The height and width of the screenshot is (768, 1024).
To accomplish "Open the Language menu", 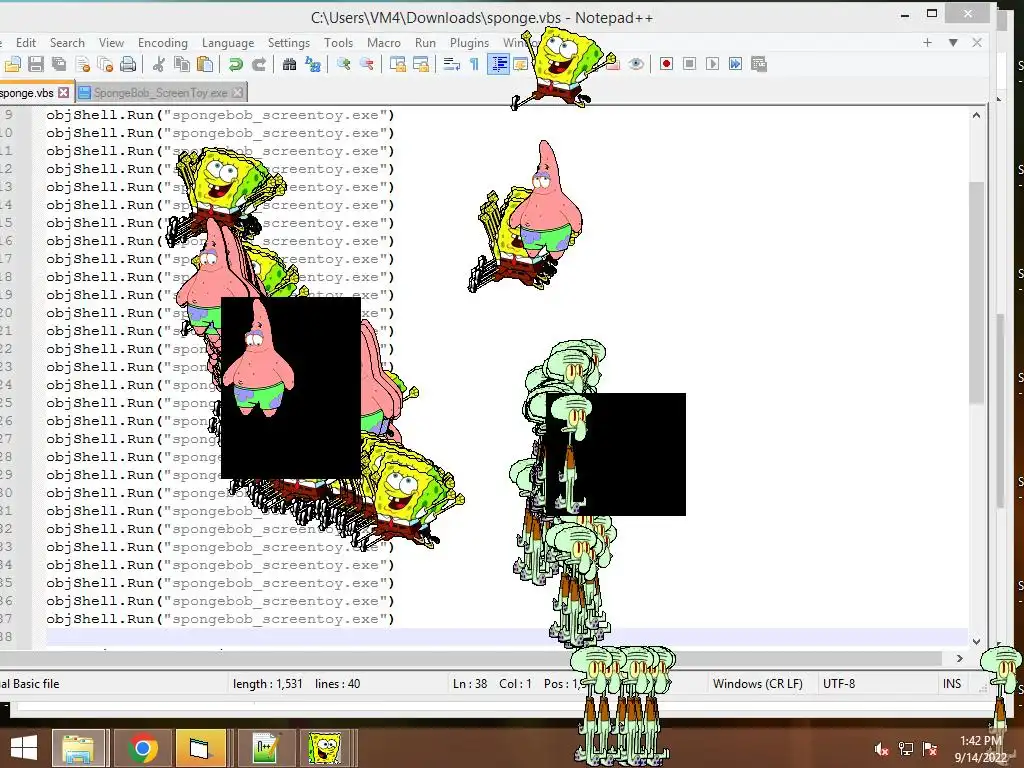I will coord(228,42).
